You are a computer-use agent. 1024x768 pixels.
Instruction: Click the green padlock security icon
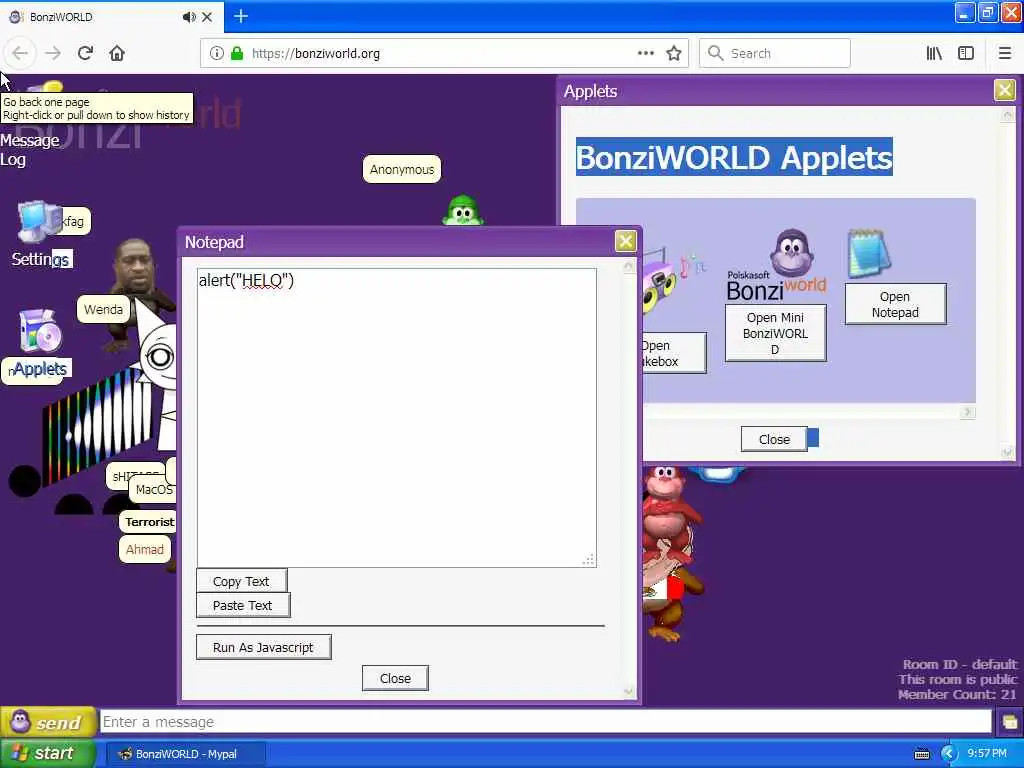tap(237, 54)
